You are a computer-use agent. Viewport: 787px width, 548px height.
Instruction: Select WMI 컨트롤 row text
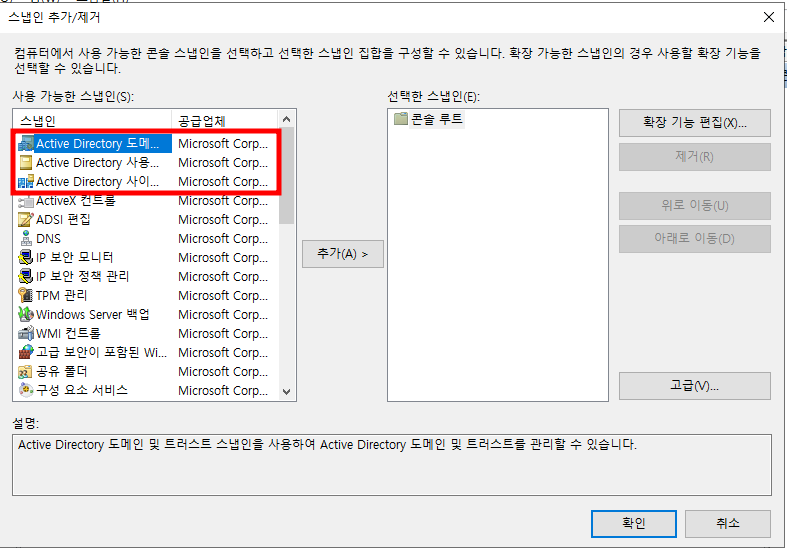point(68,333)
